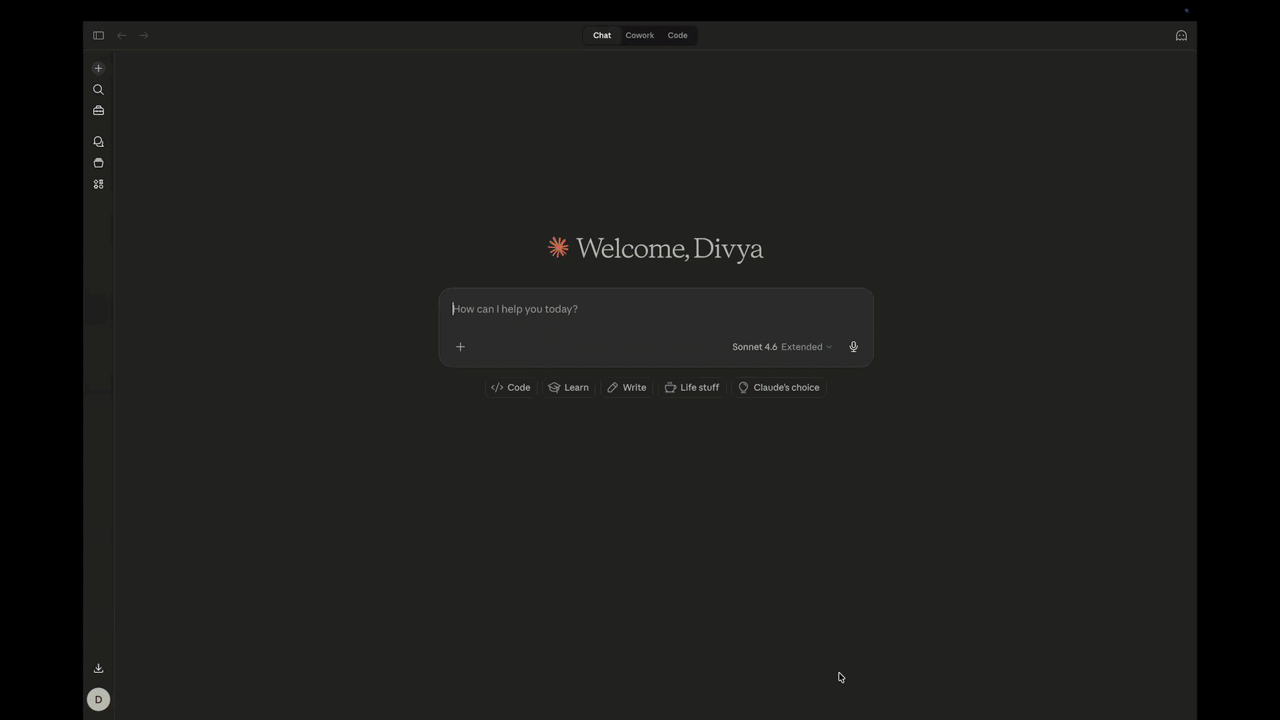Add attachment with the composer plus icon
1280x720 pixels.
tap(460, 347)
